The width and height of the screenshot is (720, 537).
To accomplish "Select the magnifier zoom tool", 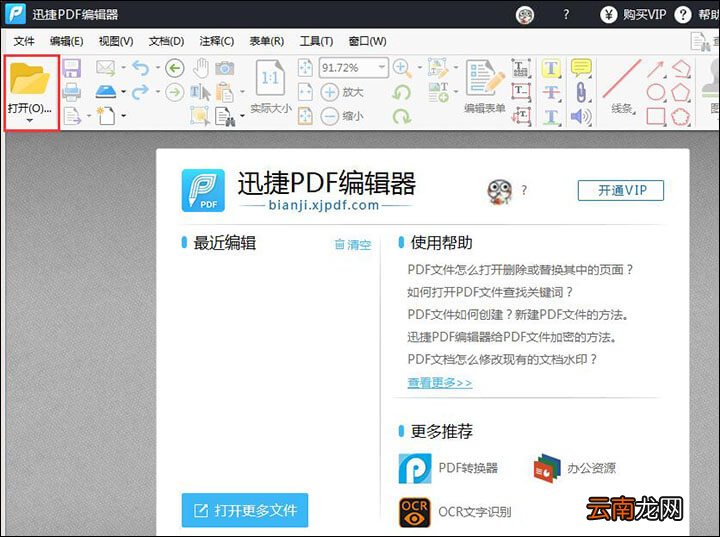I will 402,68.
